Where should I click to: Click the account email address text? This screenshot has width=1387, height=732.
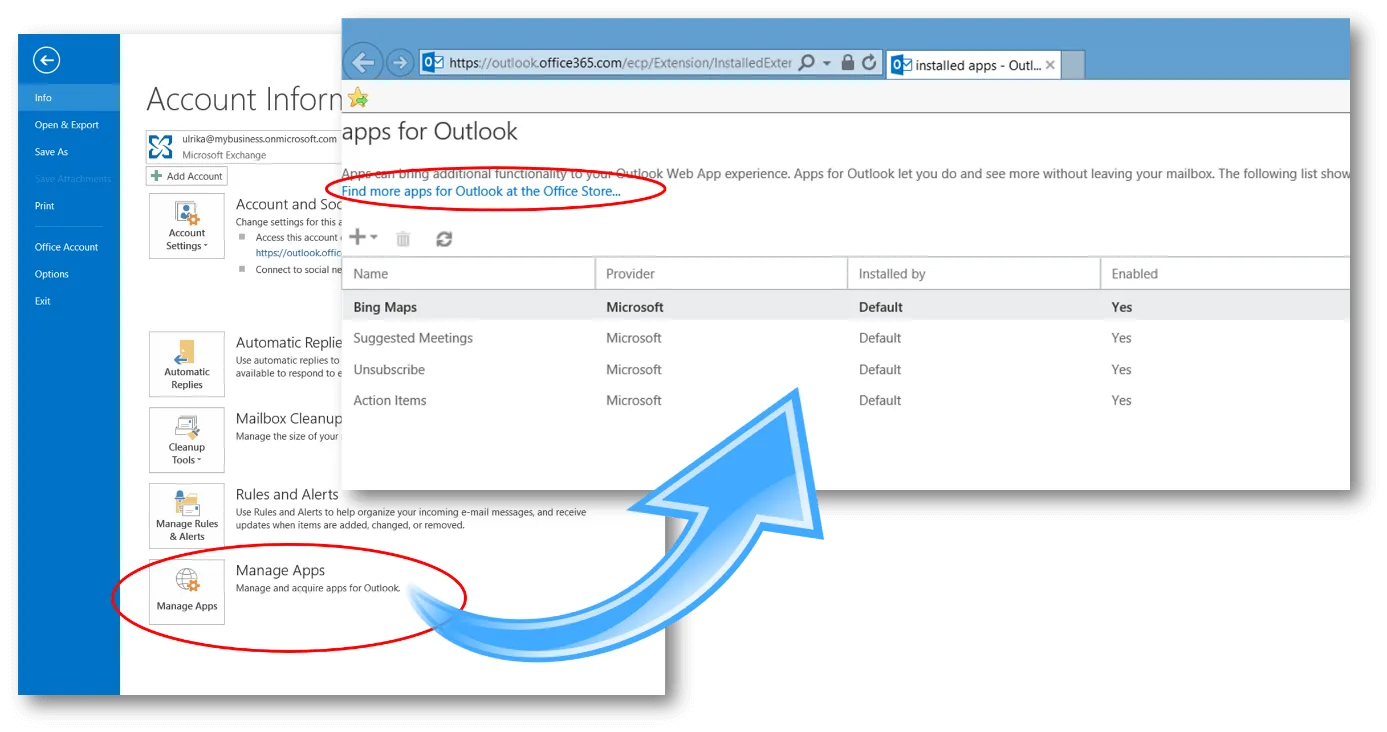tap(259, 140)
